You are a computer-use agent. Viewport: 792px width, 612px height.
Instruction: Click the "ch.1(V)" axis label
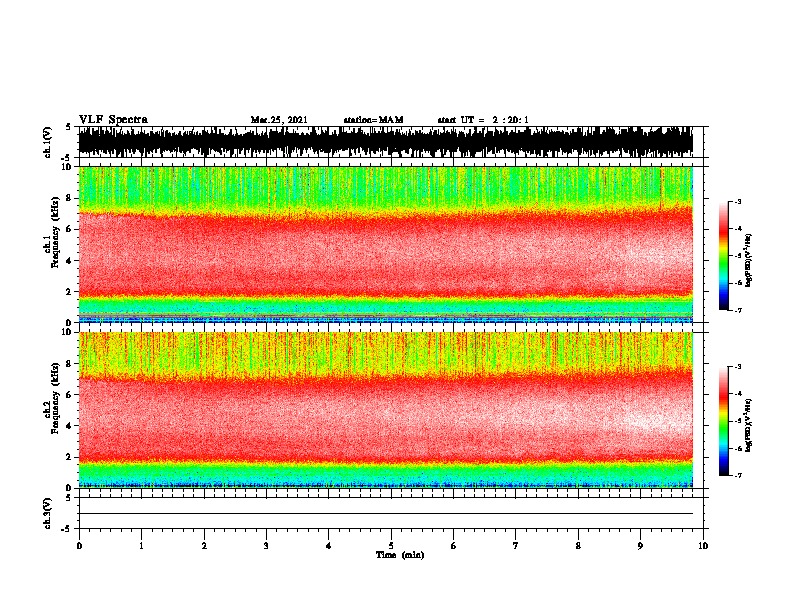tap(48, 142)
